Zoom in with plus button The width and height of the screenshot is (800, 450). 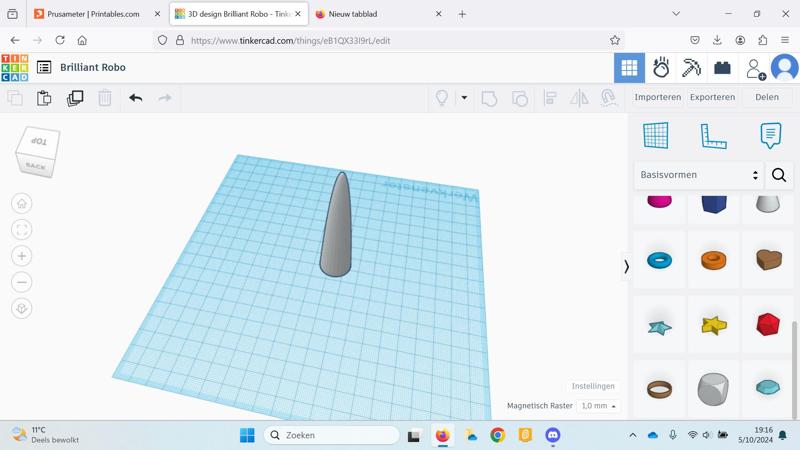(21, 256)
